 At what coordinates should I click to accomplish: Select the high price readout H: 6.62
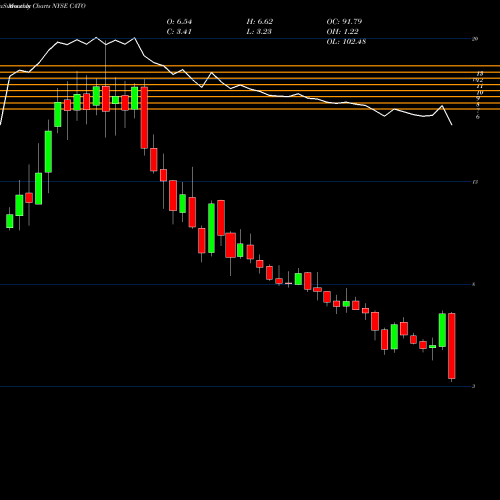tap(260, 22)
